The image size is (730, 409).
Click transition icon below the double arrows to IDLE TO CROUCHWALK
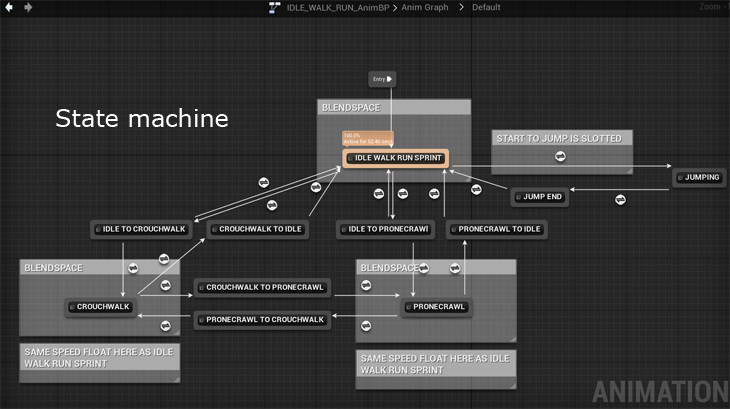(x=272, y=205)
